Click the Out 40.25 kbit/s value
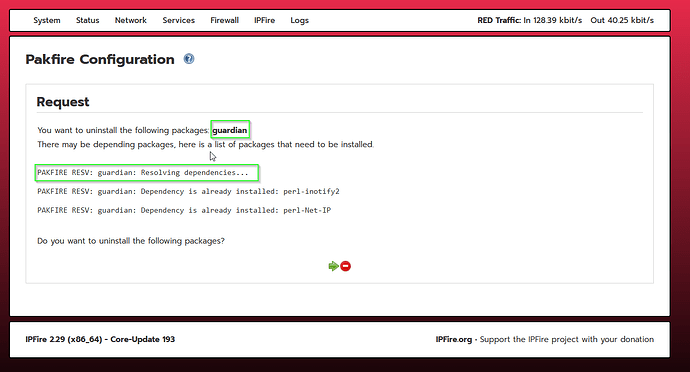690x372 pixels. click(622, 20)
